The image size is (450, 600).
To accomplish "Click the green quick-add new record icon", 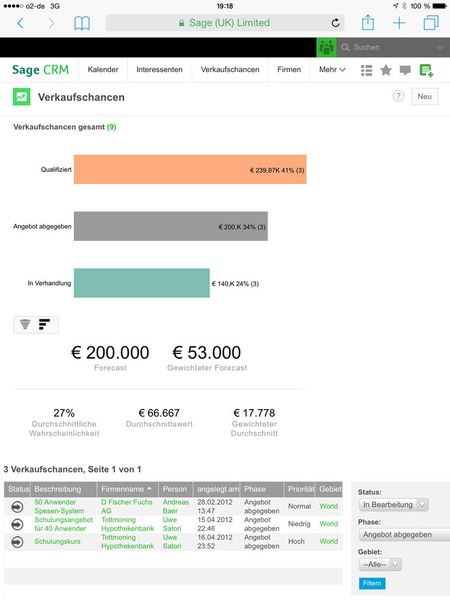I will [x=426, y=70].
